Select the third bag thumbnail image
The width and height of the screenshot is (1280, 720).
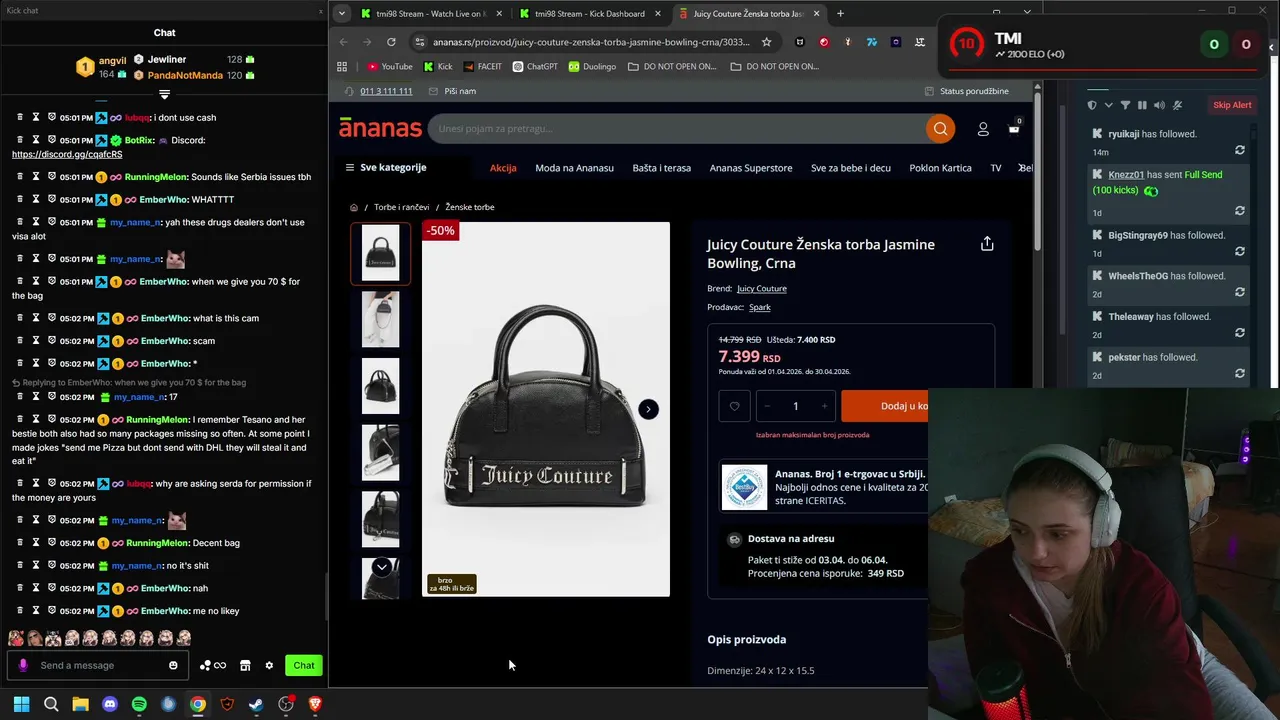(x=380, y=386)
